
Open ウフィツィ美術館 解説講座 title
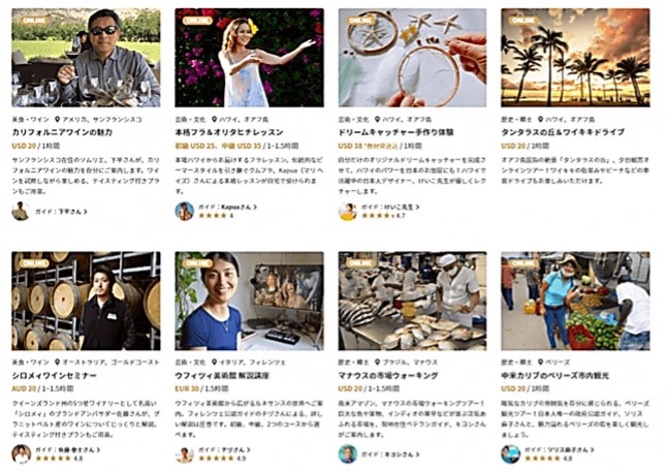(x=222, y=376)
